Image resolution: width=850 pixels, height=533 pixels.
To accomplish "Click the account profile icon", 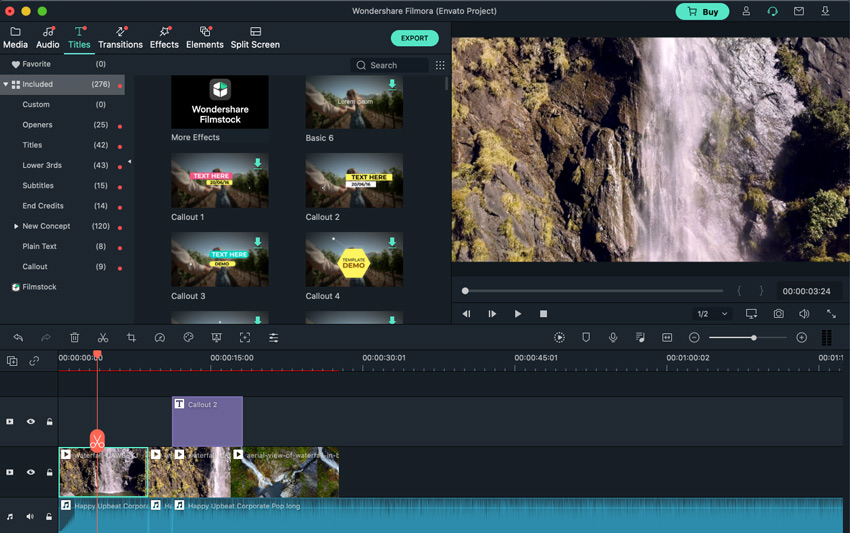I will click(746, 11).
